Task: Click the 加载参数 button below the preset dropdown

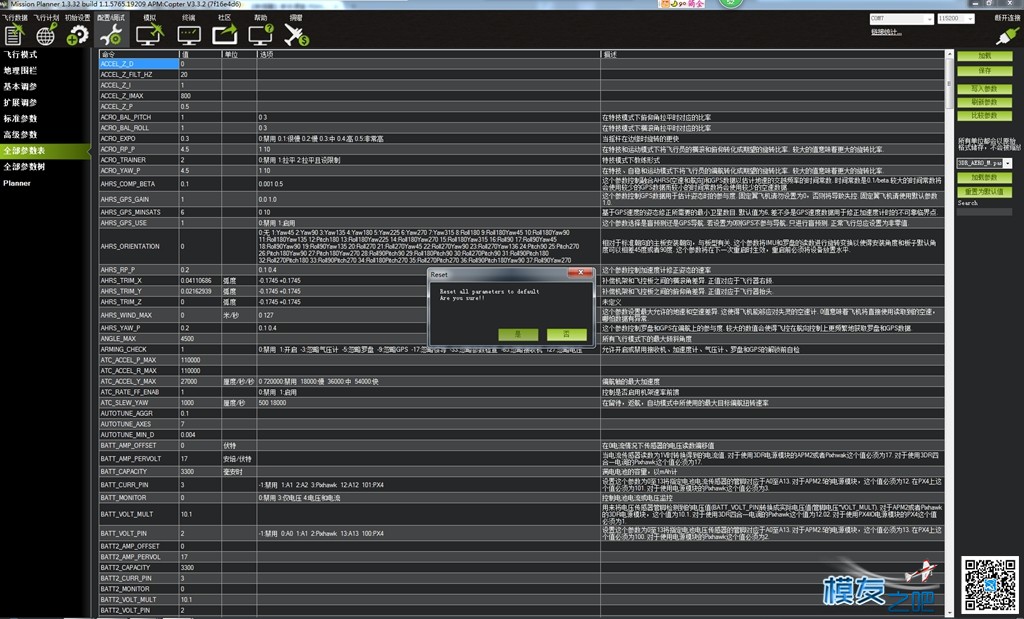Action: coord(985,178)
